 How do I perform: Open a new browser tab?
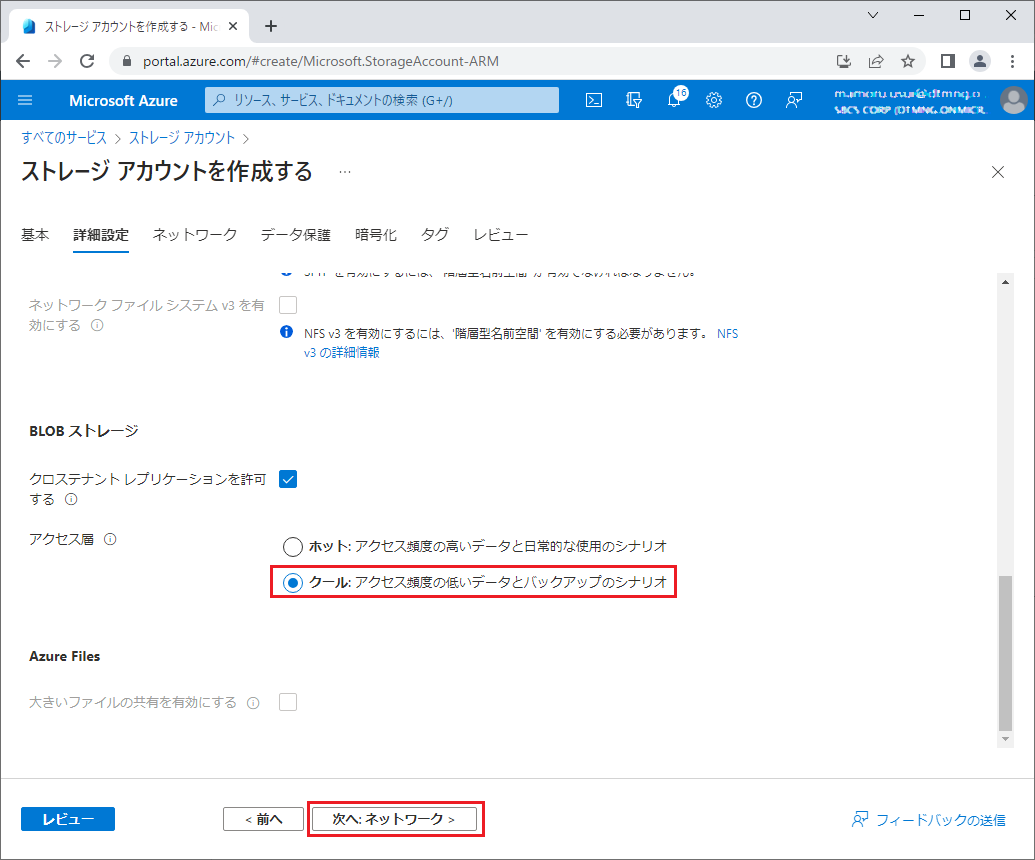(271, 26)
